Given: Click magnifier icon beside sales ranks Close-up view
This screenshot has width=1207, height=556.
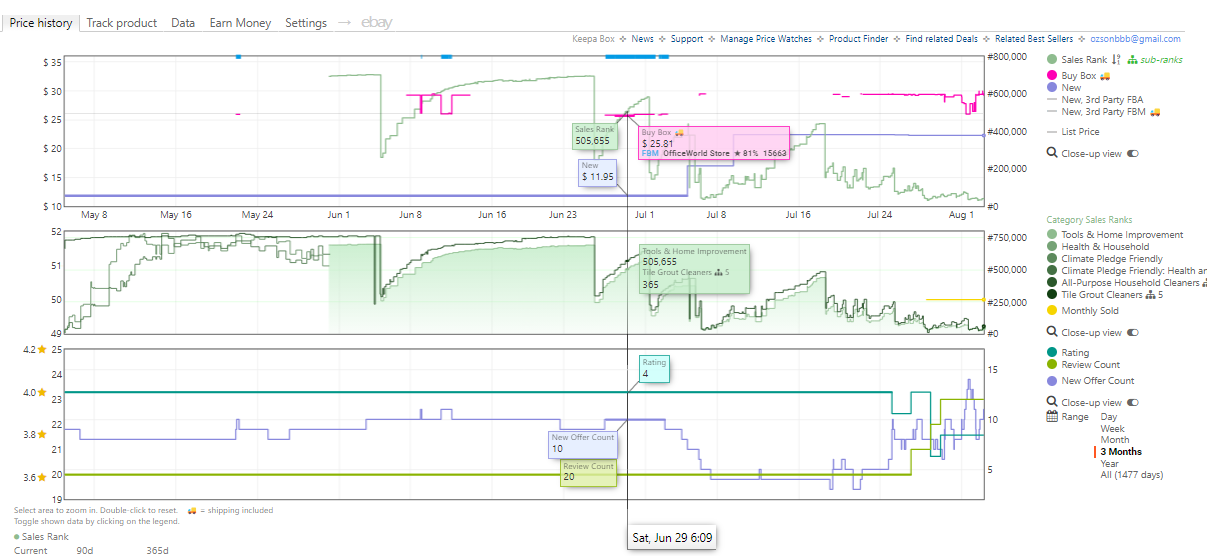Looking at the screenshot, I should point(1052,333).
